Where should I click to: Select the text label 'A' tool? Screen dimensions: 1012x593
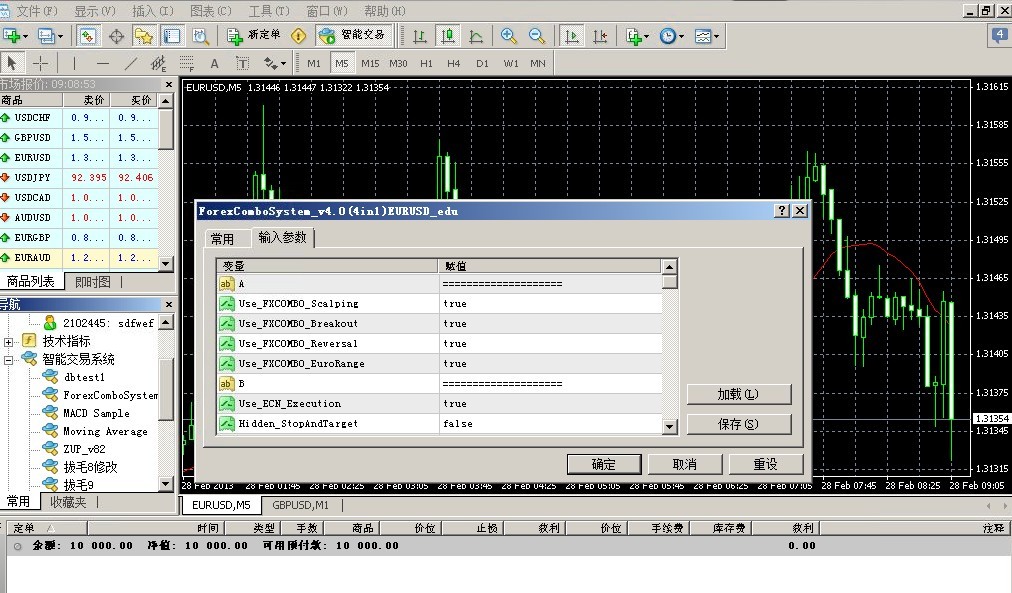(x=214, y=63)
